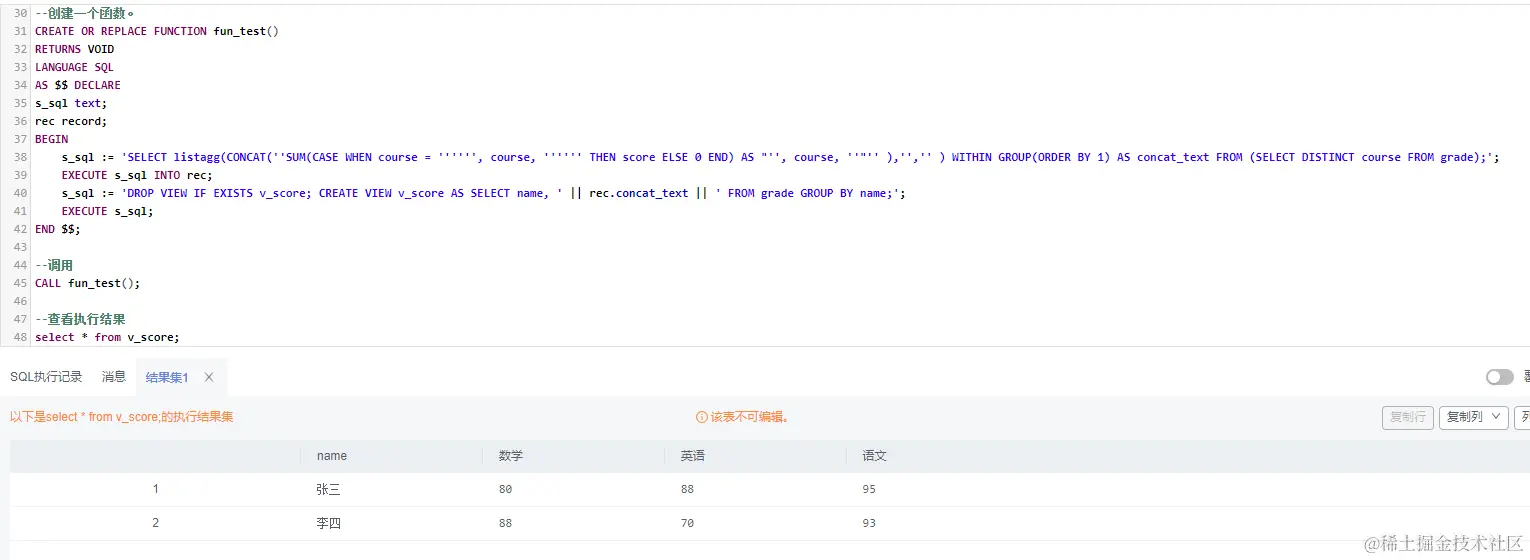Viewport: 1530px width, 560px height.
Task: Click the select * from v_score line
Action: click(107, 337)
